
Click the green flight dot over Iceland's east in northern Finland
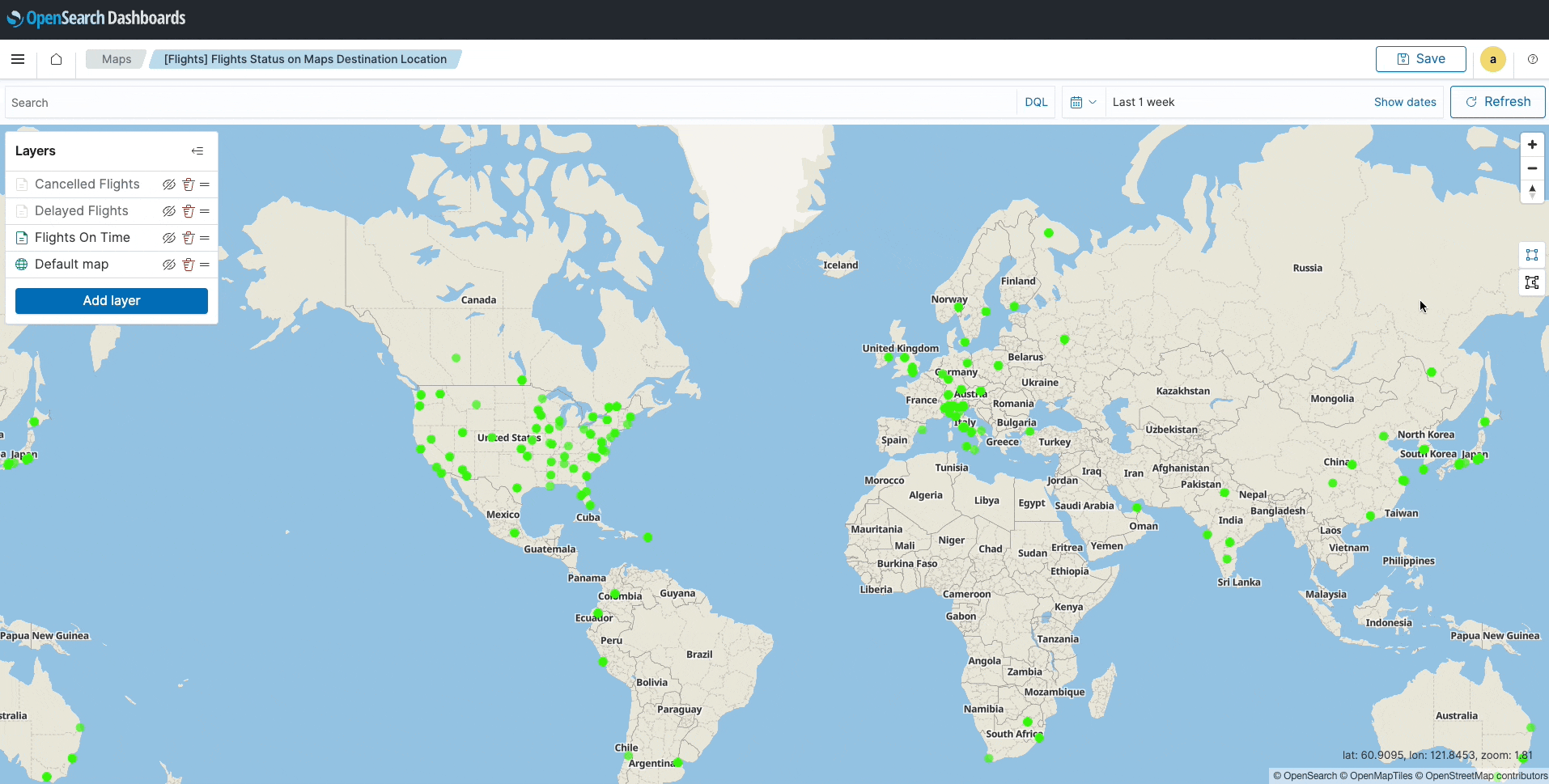(x=1049, y=233)
